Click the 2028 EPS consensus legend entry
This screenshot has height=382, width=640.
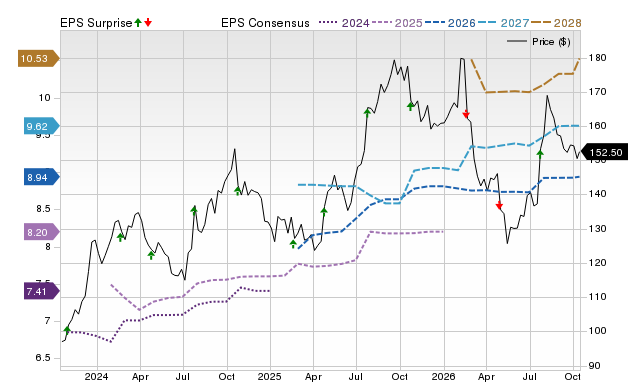click(556, 23)
